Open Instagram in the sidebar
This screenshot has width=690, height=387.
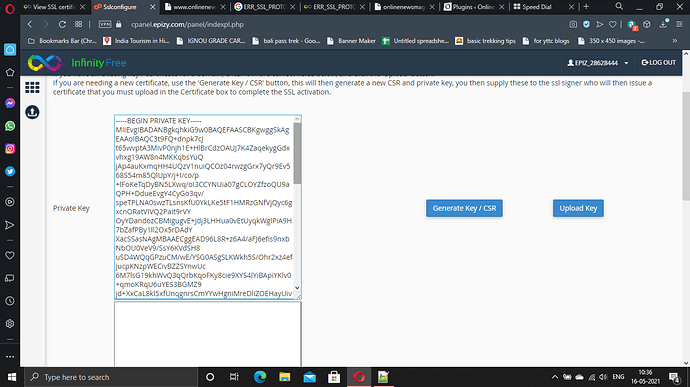pos(10,149)
